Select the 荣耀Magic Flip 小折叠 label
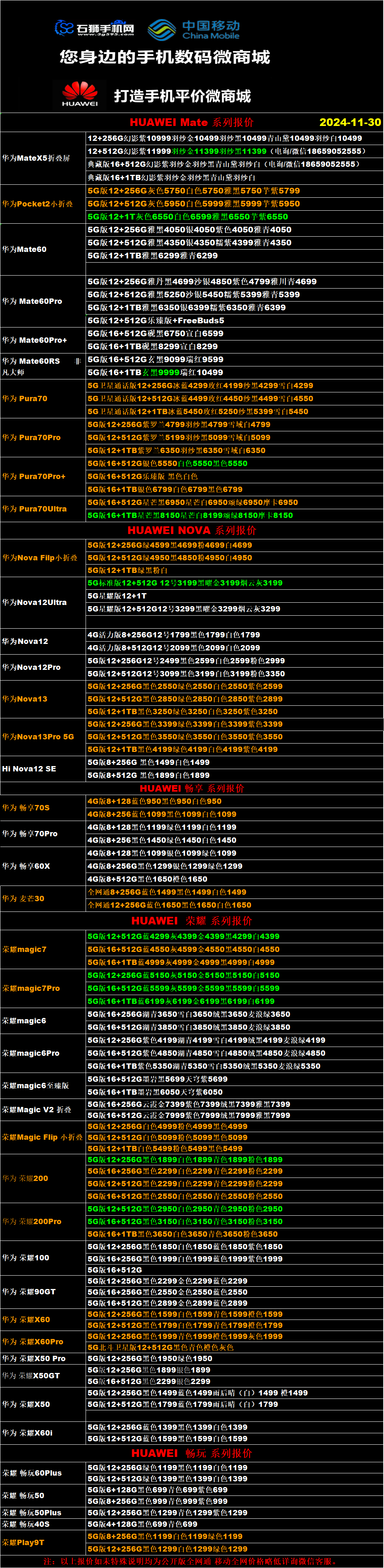 [42, 1138]
